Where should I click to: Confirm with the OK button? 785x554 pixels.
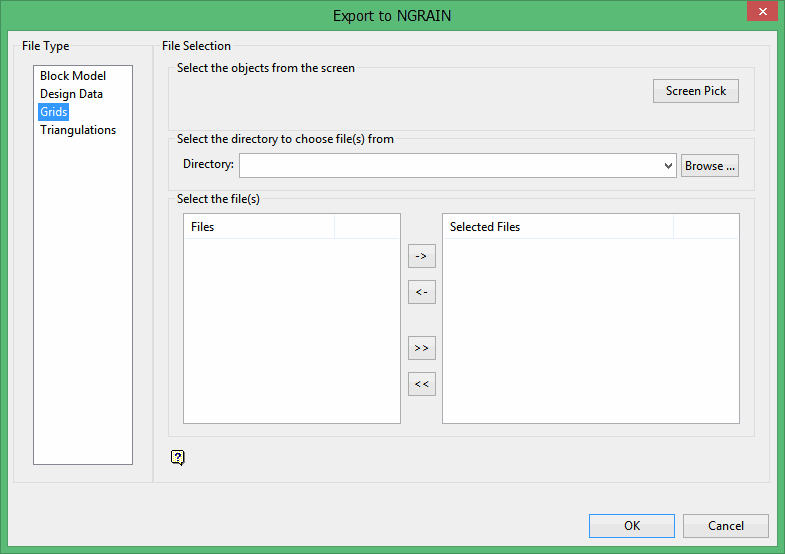pyautogui.click(x=632, y=526)
